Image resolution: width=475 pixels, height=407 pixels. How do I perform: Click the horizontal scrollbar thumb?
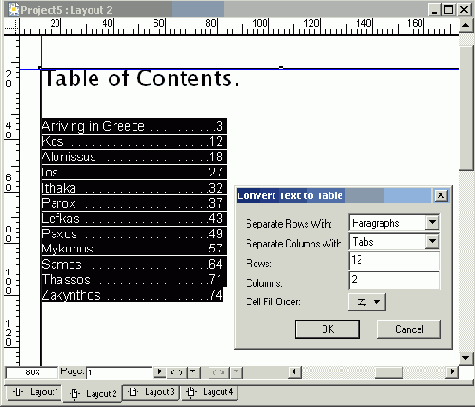tap(389, 372)
